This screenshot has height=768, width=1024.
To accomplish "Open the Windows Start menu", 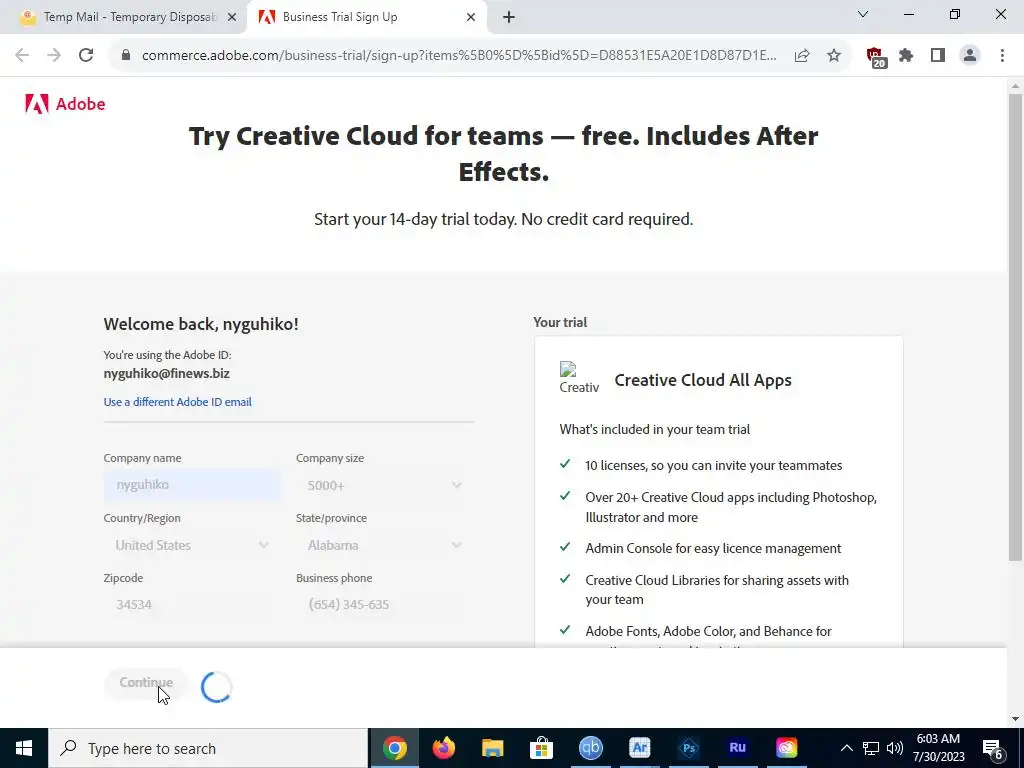I will tap(24, 748).
